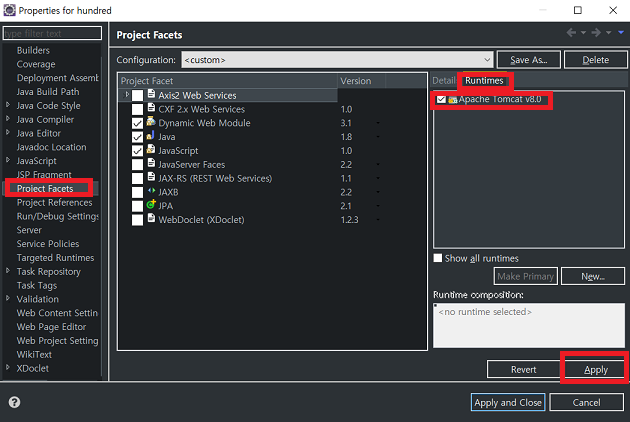Expand the Validation node
Screen dimensions: 630x422
tap(8, 298)
